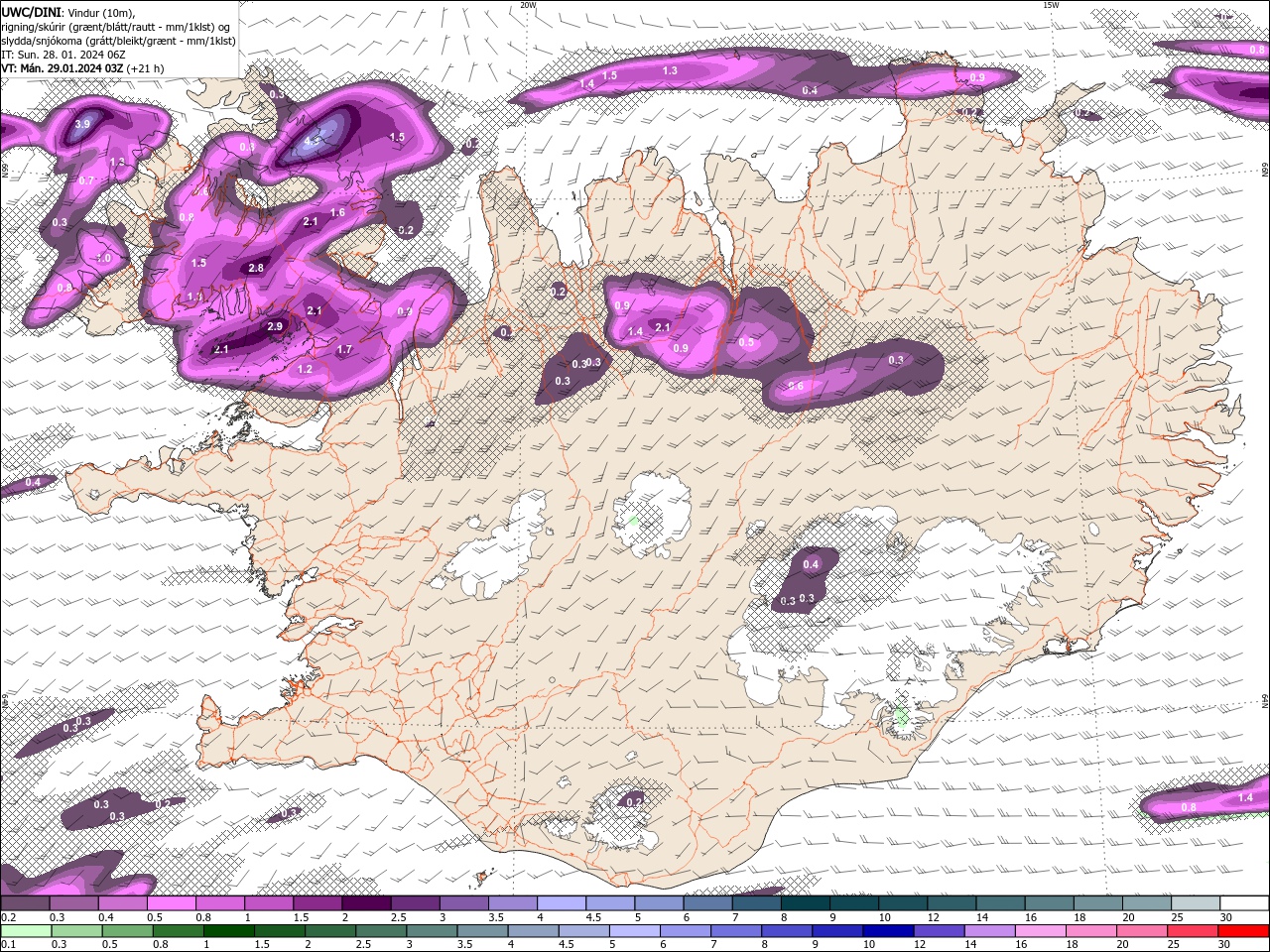The image size is (1270, 952).
Task: Pick rain legend swatch between 1 and 1.5
Action: [229, 931]
